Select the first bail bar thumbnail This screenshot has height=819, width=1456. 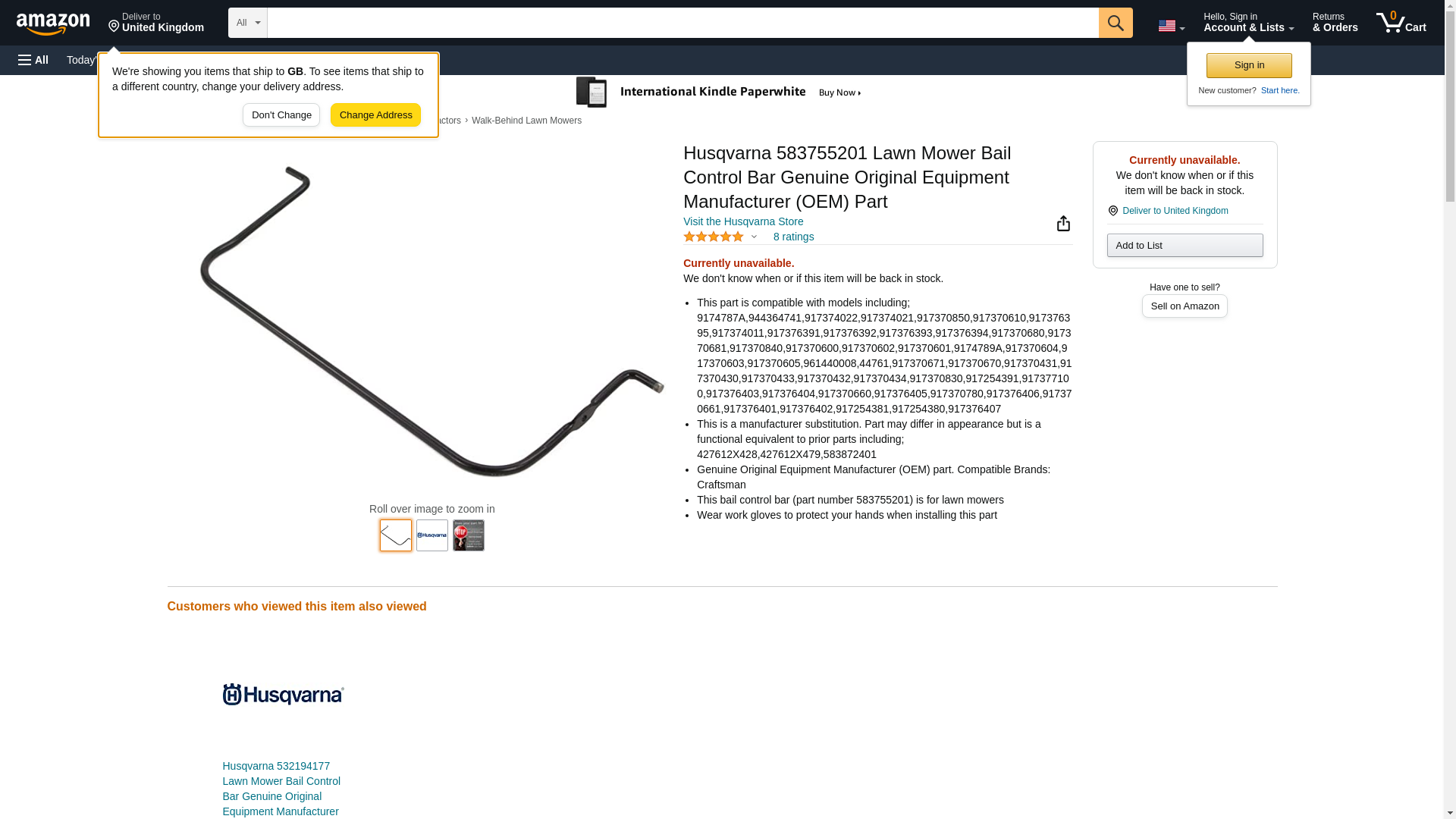(x=396, y=535)
